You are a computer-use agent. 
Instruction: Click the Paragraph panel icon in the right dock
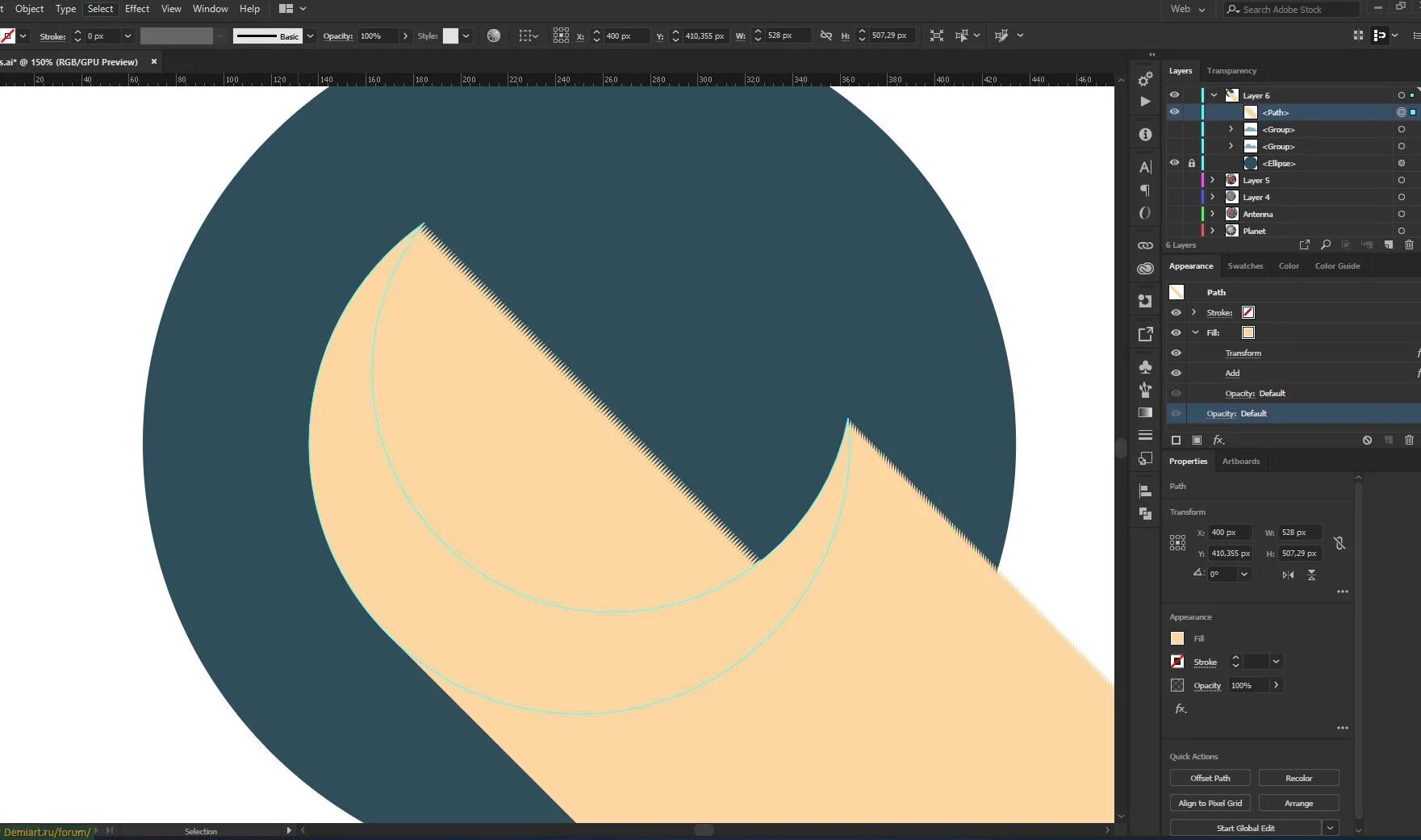tap(1145, 190)
